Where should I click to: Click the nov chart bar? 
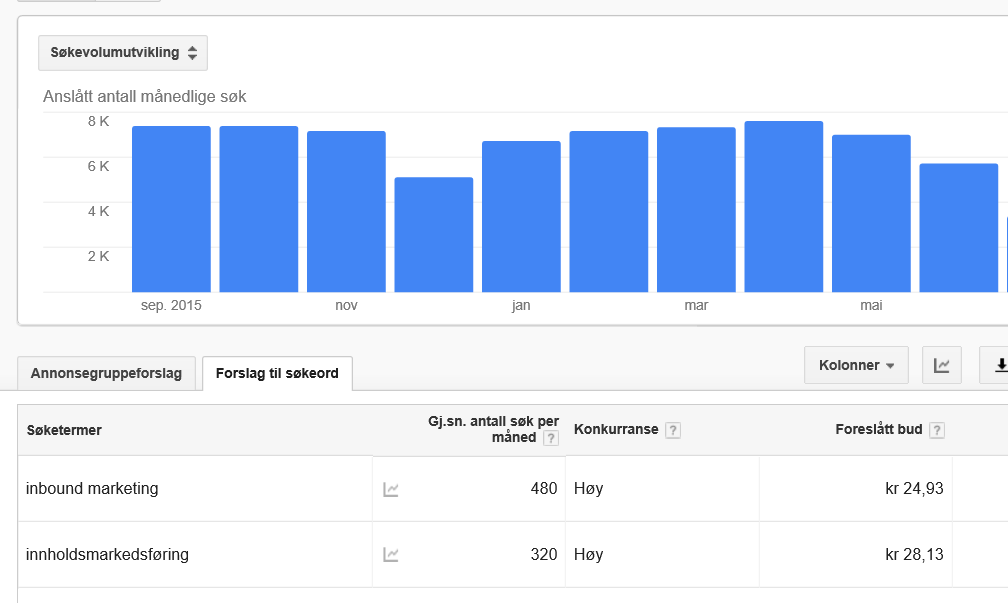[x=346, y=212]
